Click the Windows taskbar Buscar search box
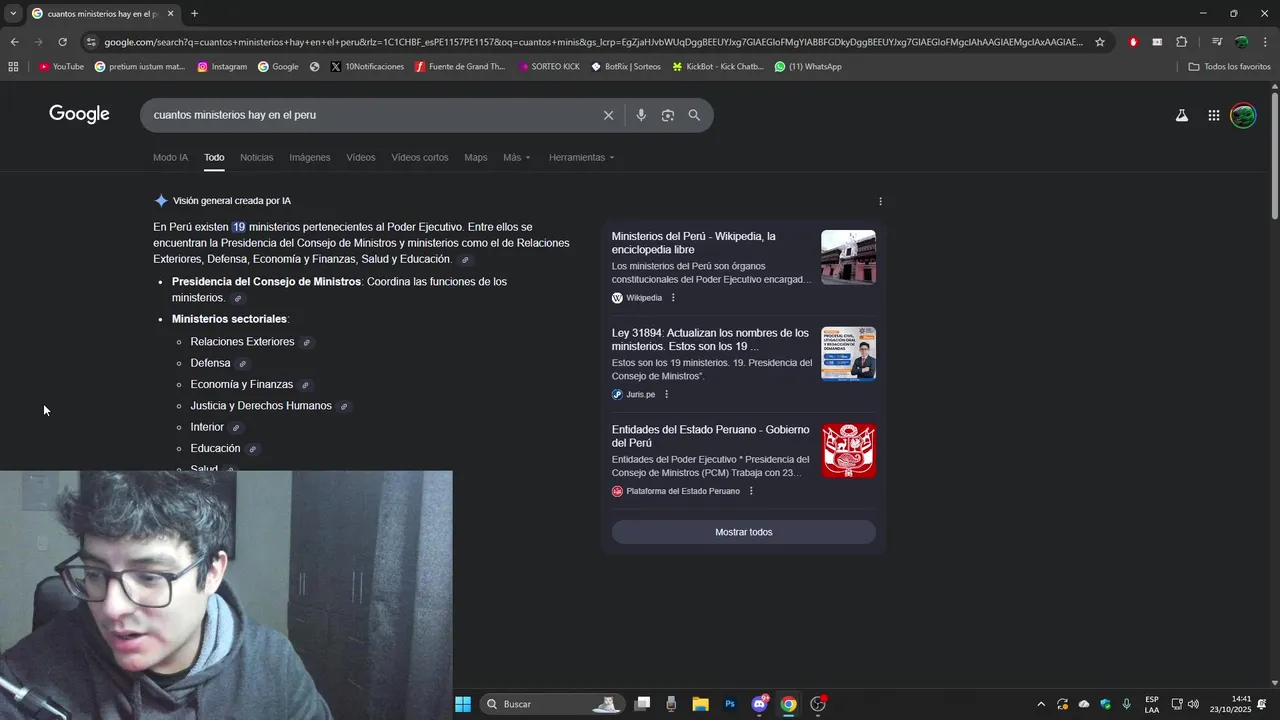 point(551,704)
